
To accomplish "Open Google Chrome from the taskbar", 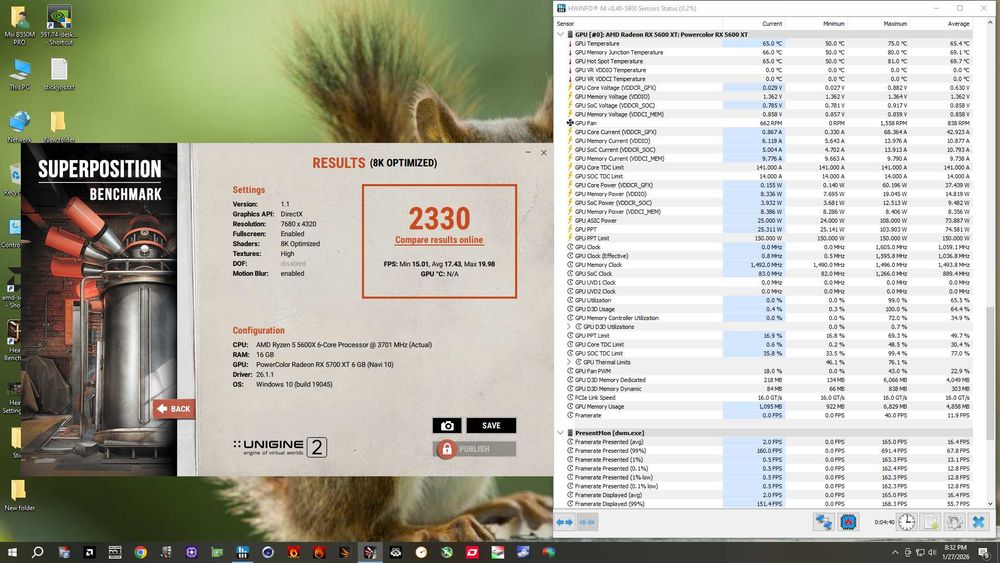I will click(x=140, y=552).
